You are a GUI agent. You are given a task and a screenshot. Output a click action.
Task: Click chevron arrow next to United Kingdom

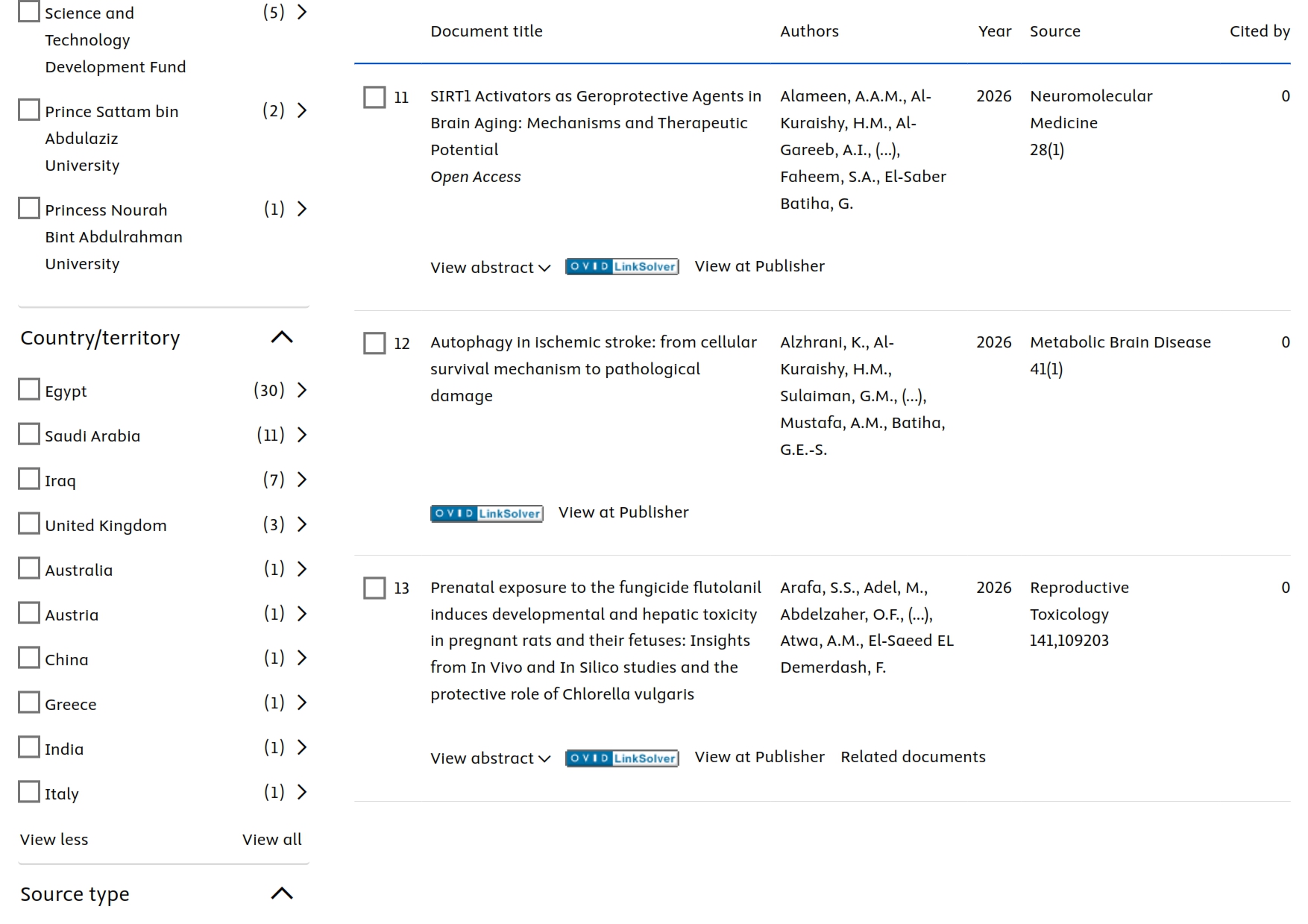point(302,524)
